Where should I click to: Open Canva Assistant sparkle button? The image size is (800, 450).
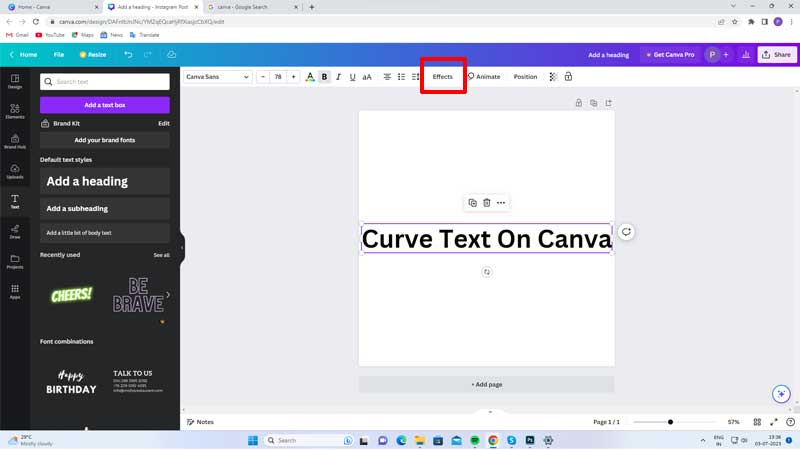[x=781, y=394]
